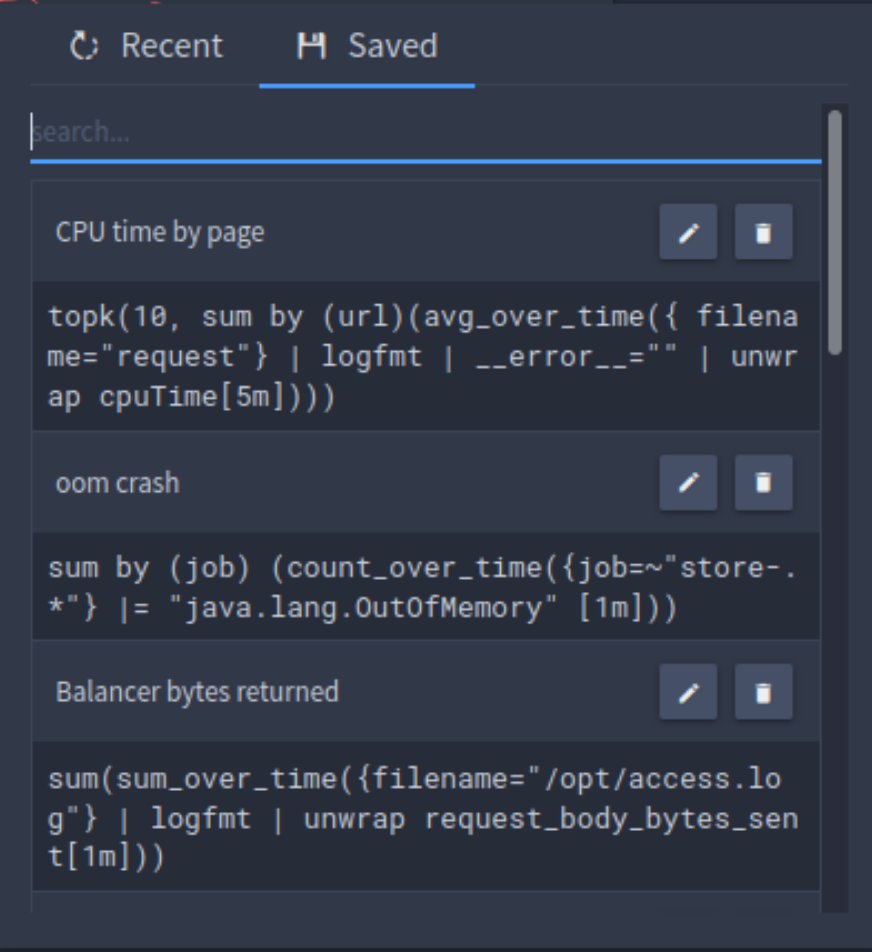Click the partially visible entry at list bottom
The width and height of the screenshot is (872, 952).
(x=426, y=902)
